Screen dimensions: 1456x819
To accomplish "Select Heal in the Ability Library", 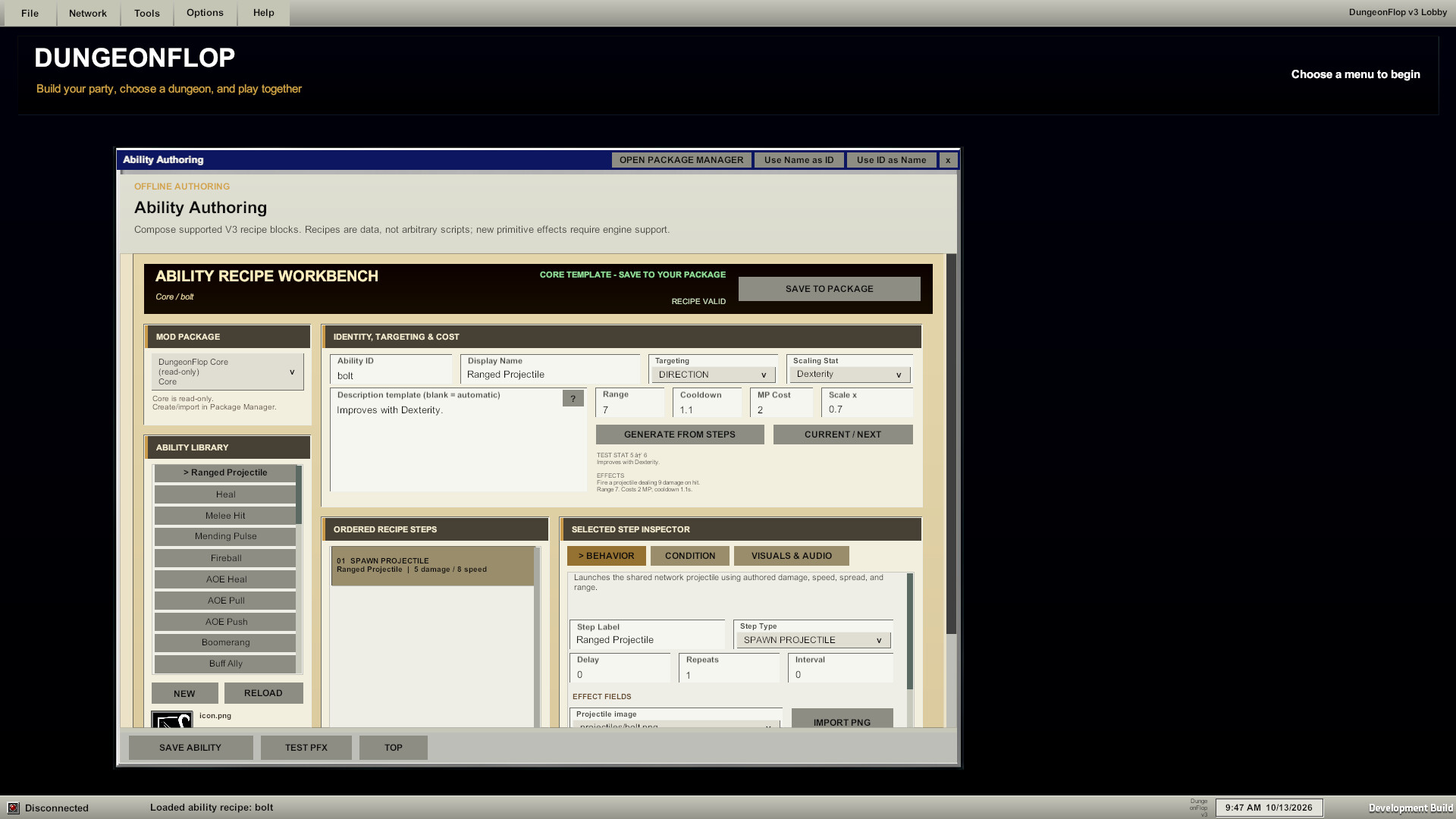I will [225, 494].
